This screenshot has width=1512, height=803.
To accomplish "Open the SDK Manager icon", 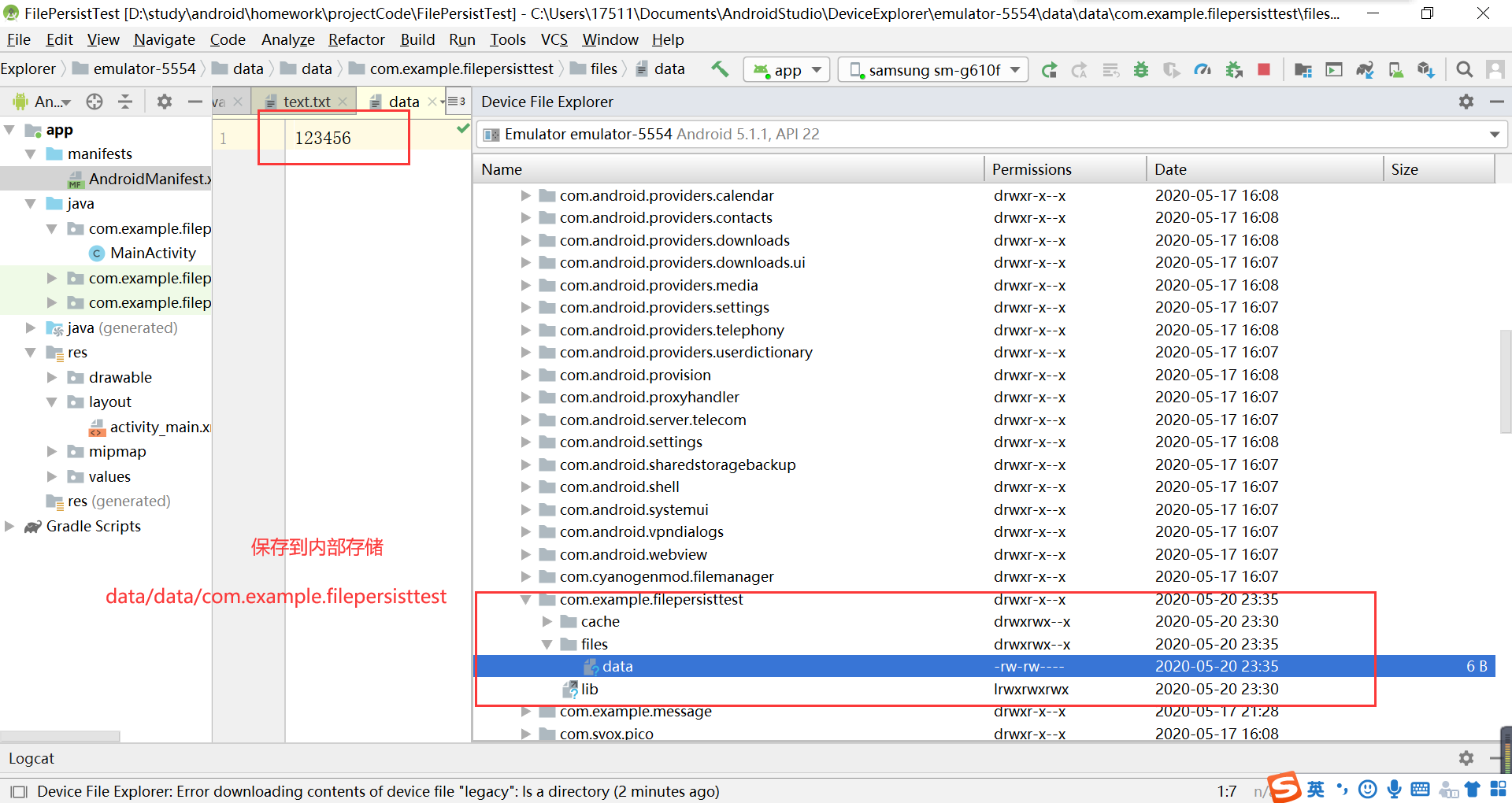I will pos(1426,70).
